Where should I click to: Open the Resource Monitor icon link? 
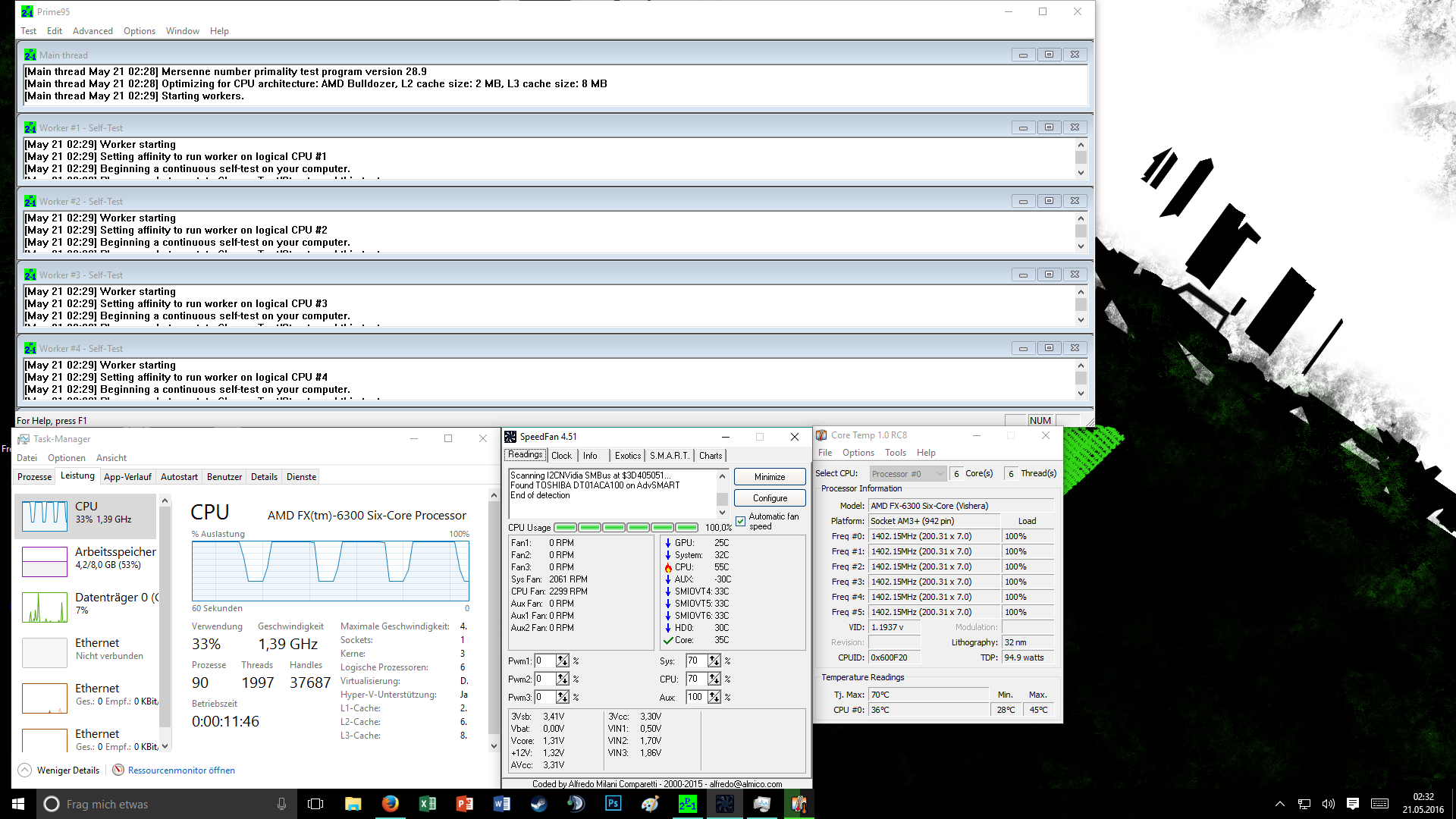[118, 770]
